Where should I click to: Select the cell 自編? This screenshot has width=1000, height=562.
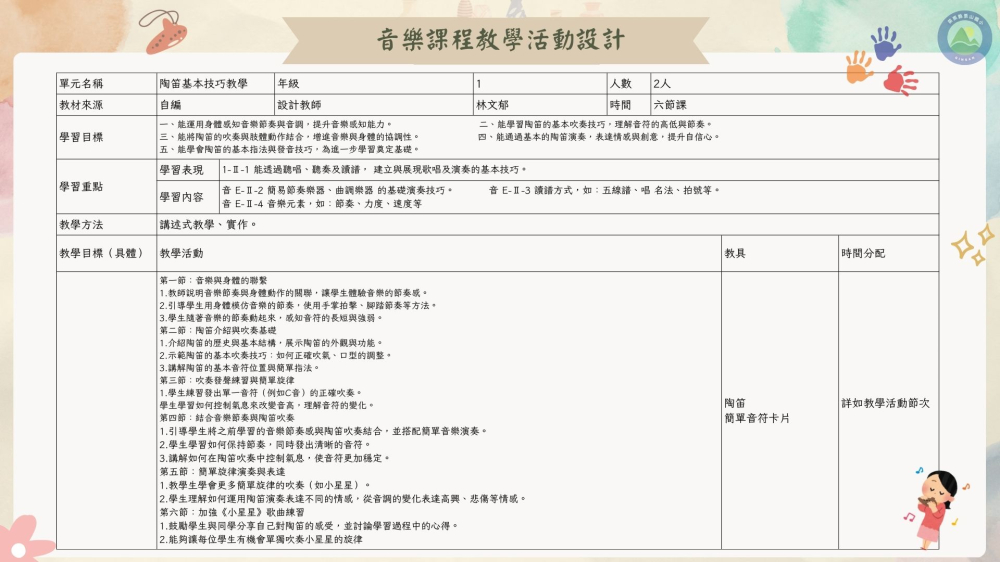216,105
